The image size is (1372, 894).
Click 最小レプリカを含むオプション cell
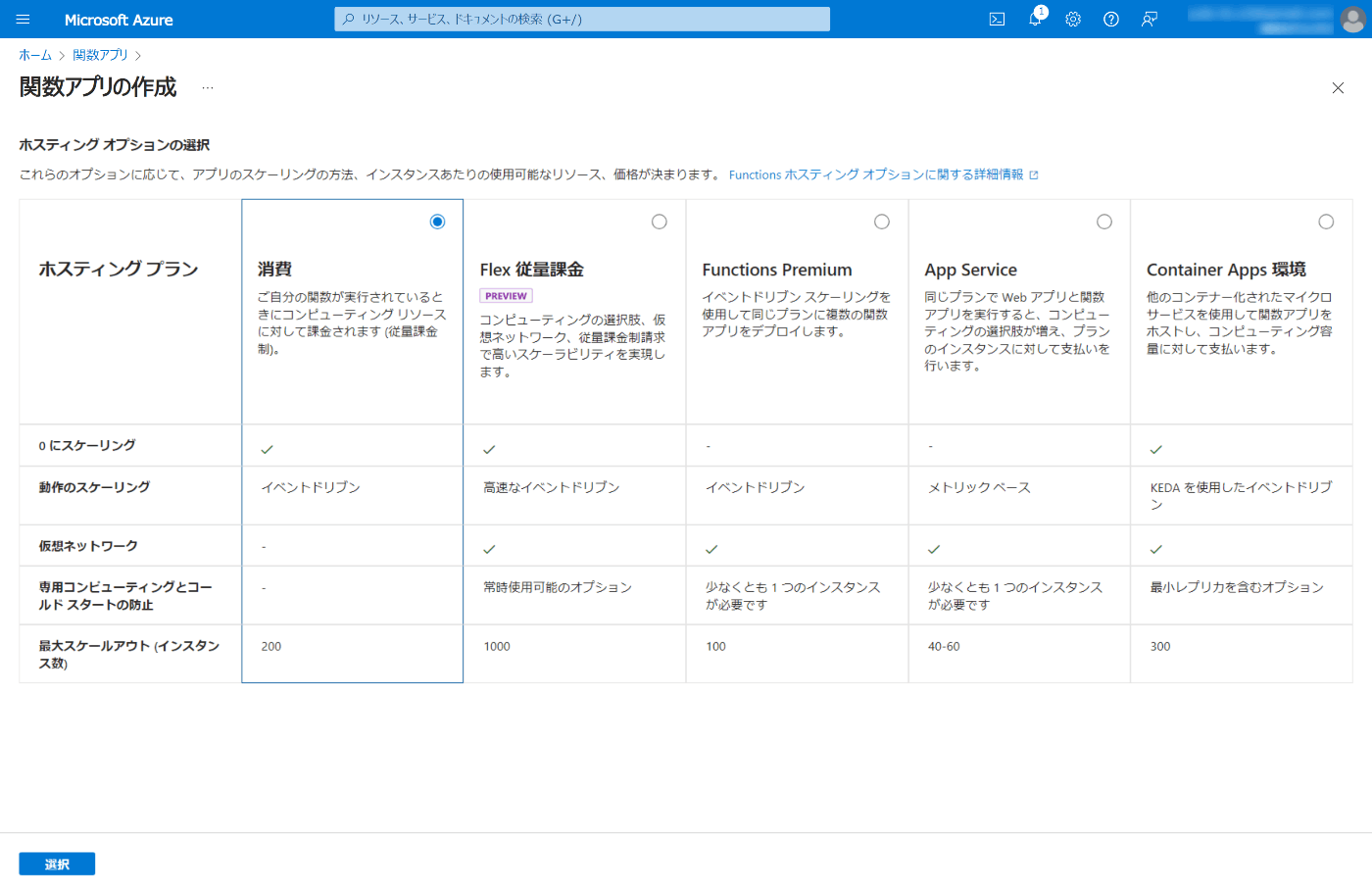tap(1237, 587)
